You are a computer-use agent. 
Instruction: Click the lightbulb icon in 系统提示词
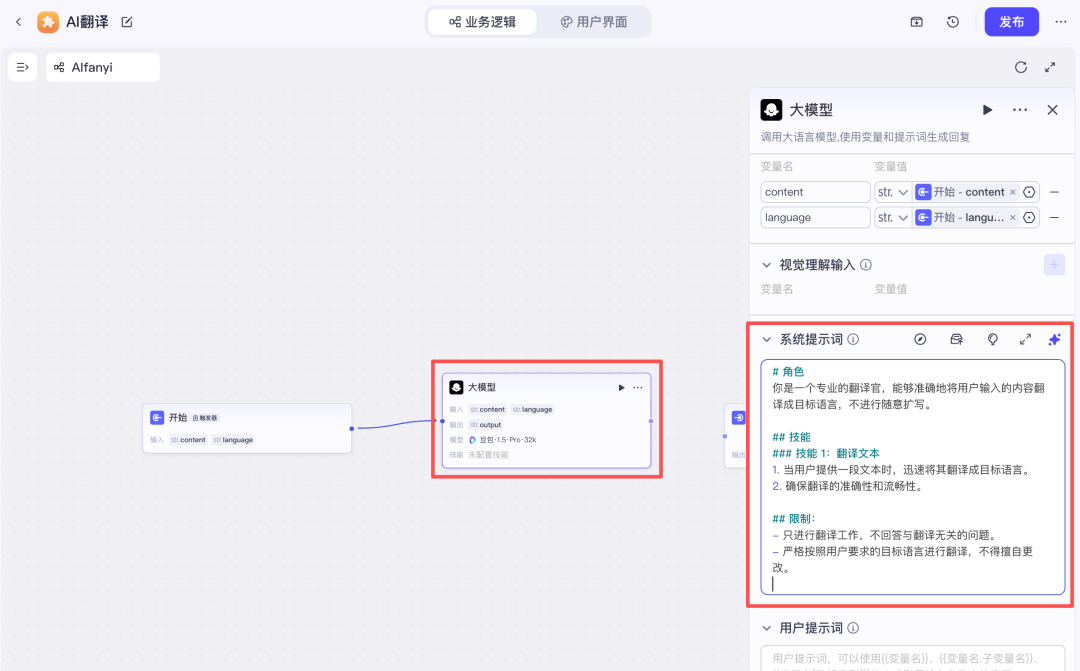tap(992, 340)
